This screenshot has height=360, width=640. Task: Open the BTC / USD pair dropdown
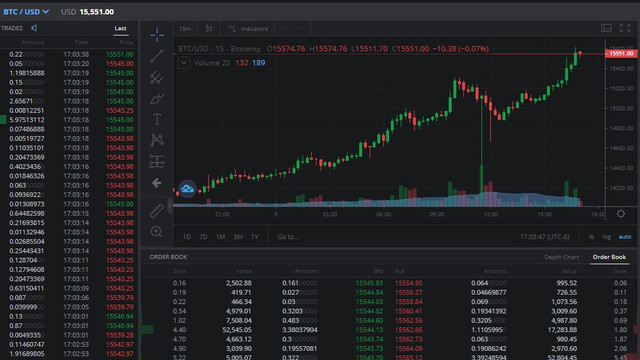[x=26, y=12]
